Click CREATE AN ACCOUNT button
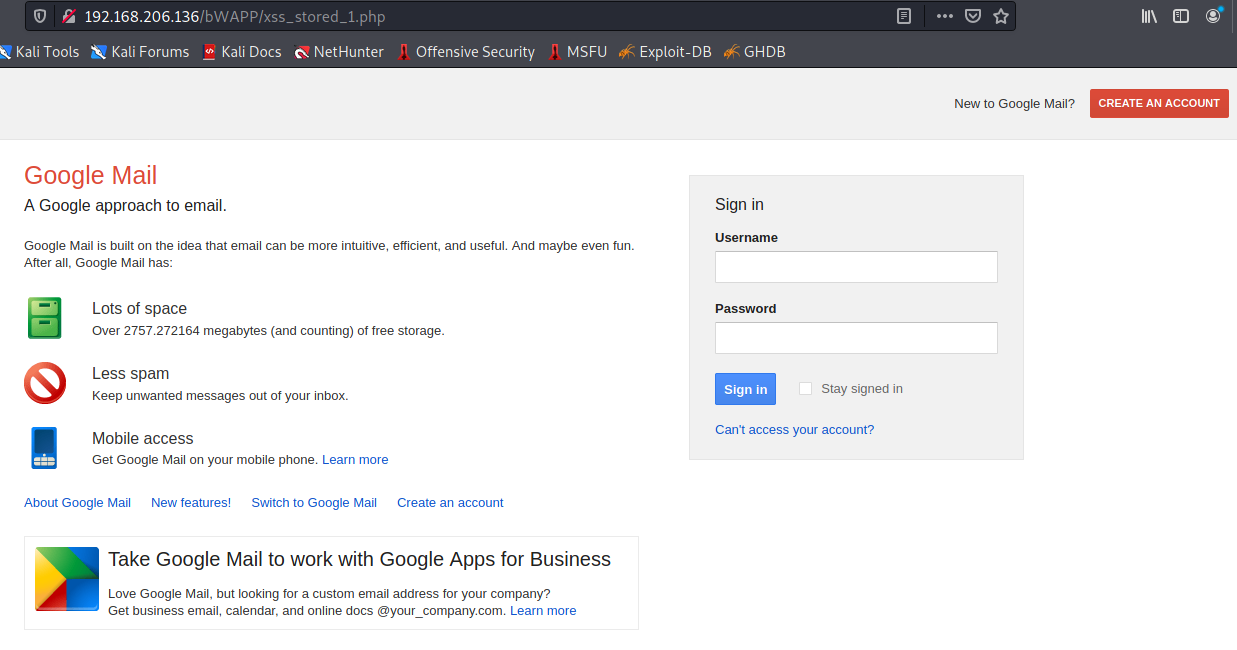 (1159, 103)
